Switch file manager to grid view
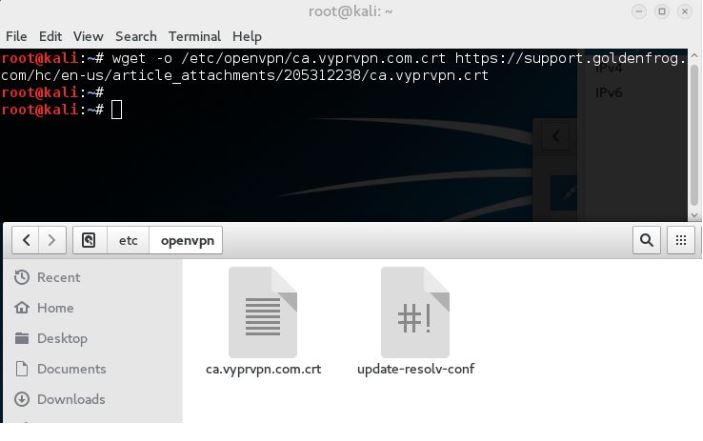Image resolution: width=703 pixels, height=441 pixels. (681, 240)
